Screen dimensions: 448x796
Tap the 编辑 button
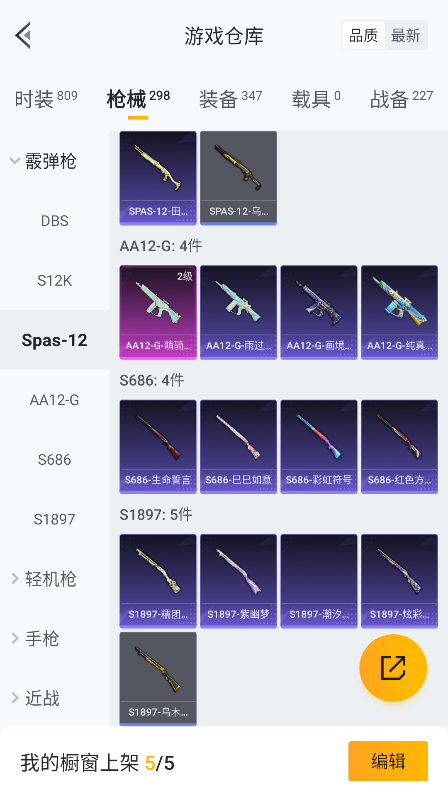pyautogui.click(x=388, y=761)
